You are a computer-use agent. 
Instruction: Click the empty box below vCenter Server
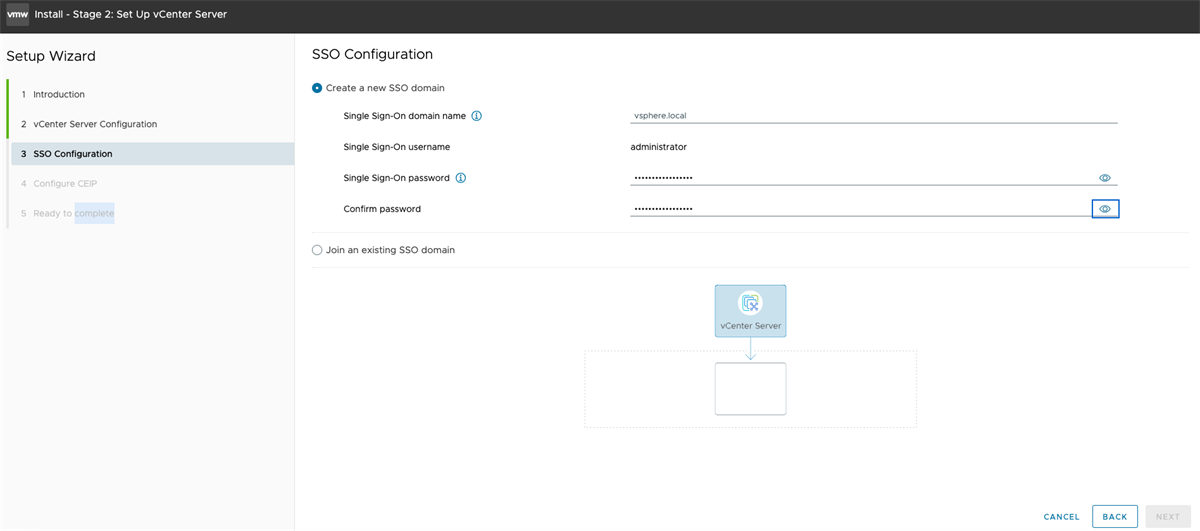point(750,388)
